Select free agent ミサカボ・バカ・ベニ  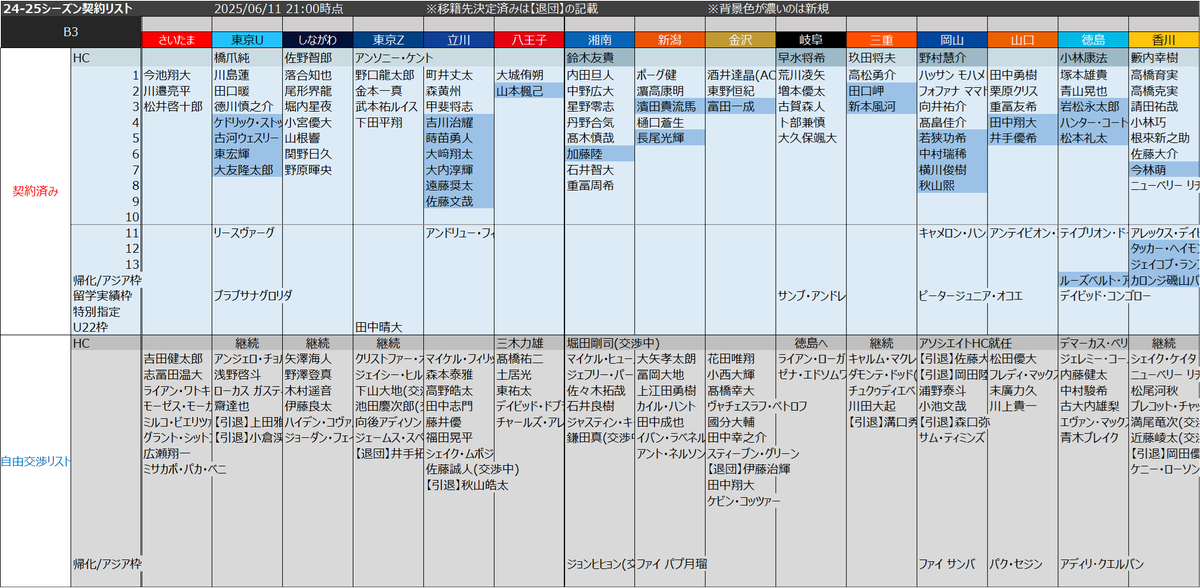(x=185, y=468)
